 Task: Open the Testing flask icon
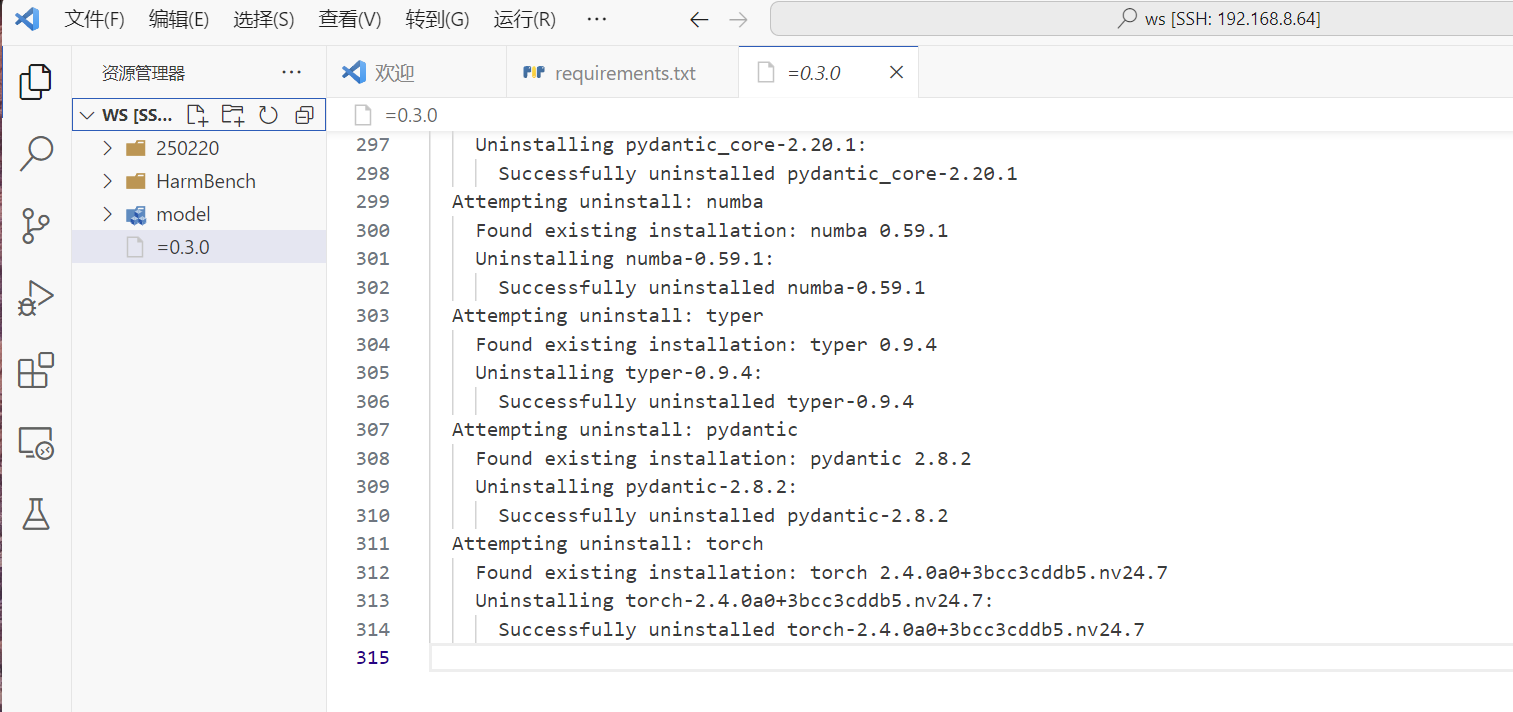[x=36, y=515]
